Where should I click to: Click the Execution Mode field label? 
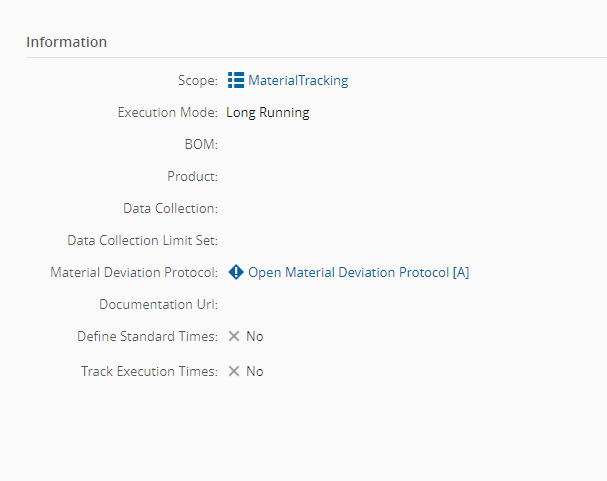[x=167, y=112]
